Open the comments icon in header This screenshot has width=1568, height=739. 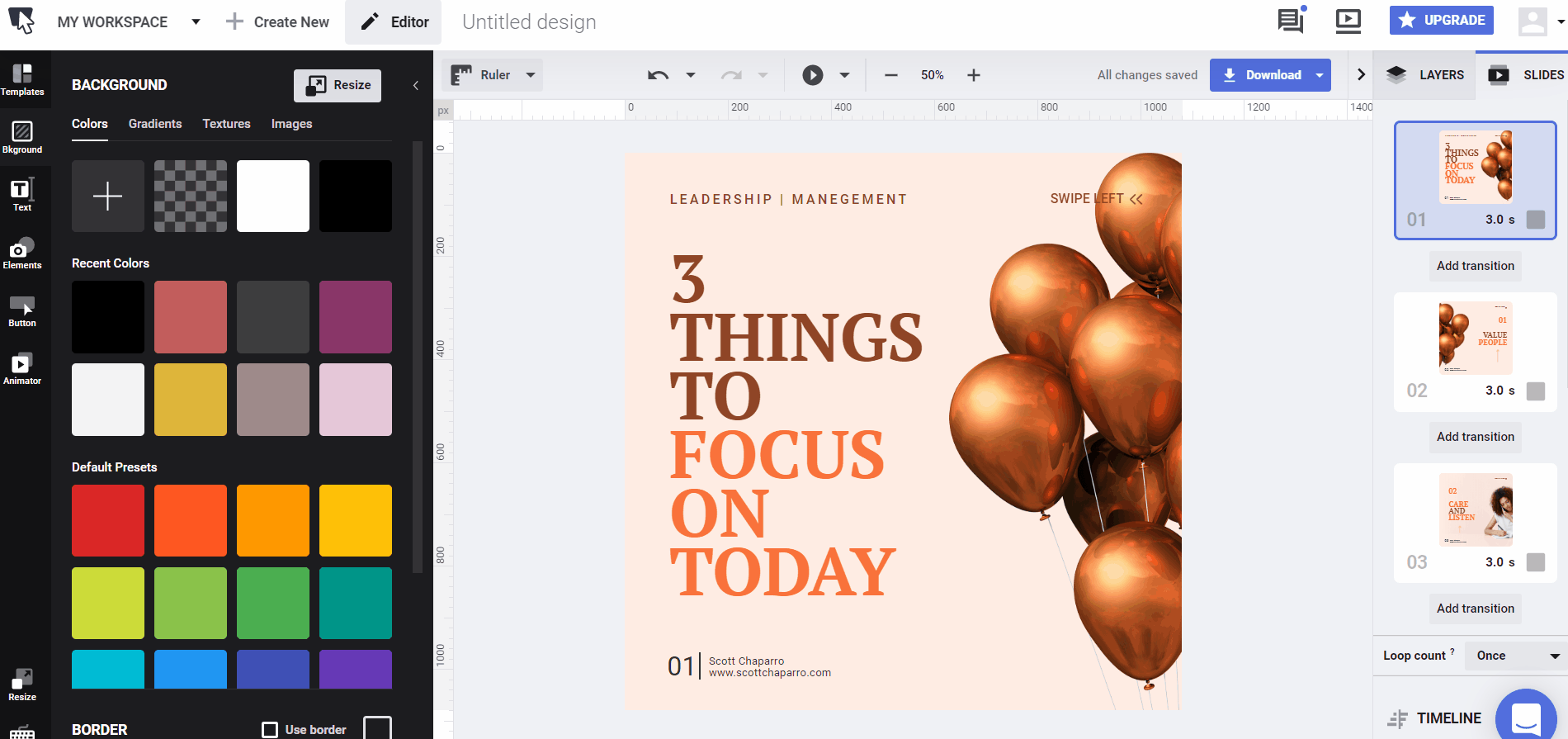(1290, 21)
